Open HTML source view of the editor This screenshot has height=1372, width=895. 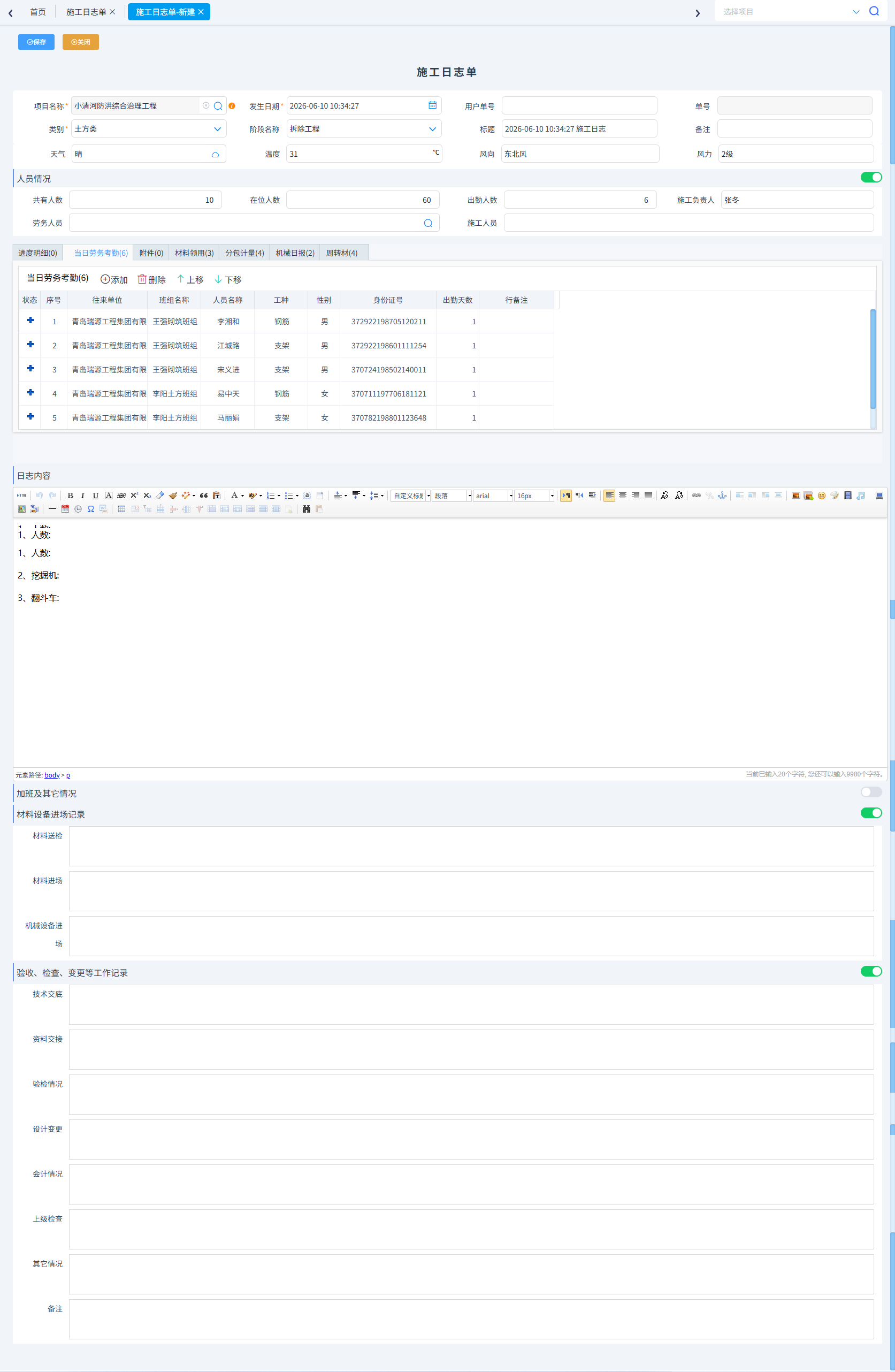coord(21,496)
